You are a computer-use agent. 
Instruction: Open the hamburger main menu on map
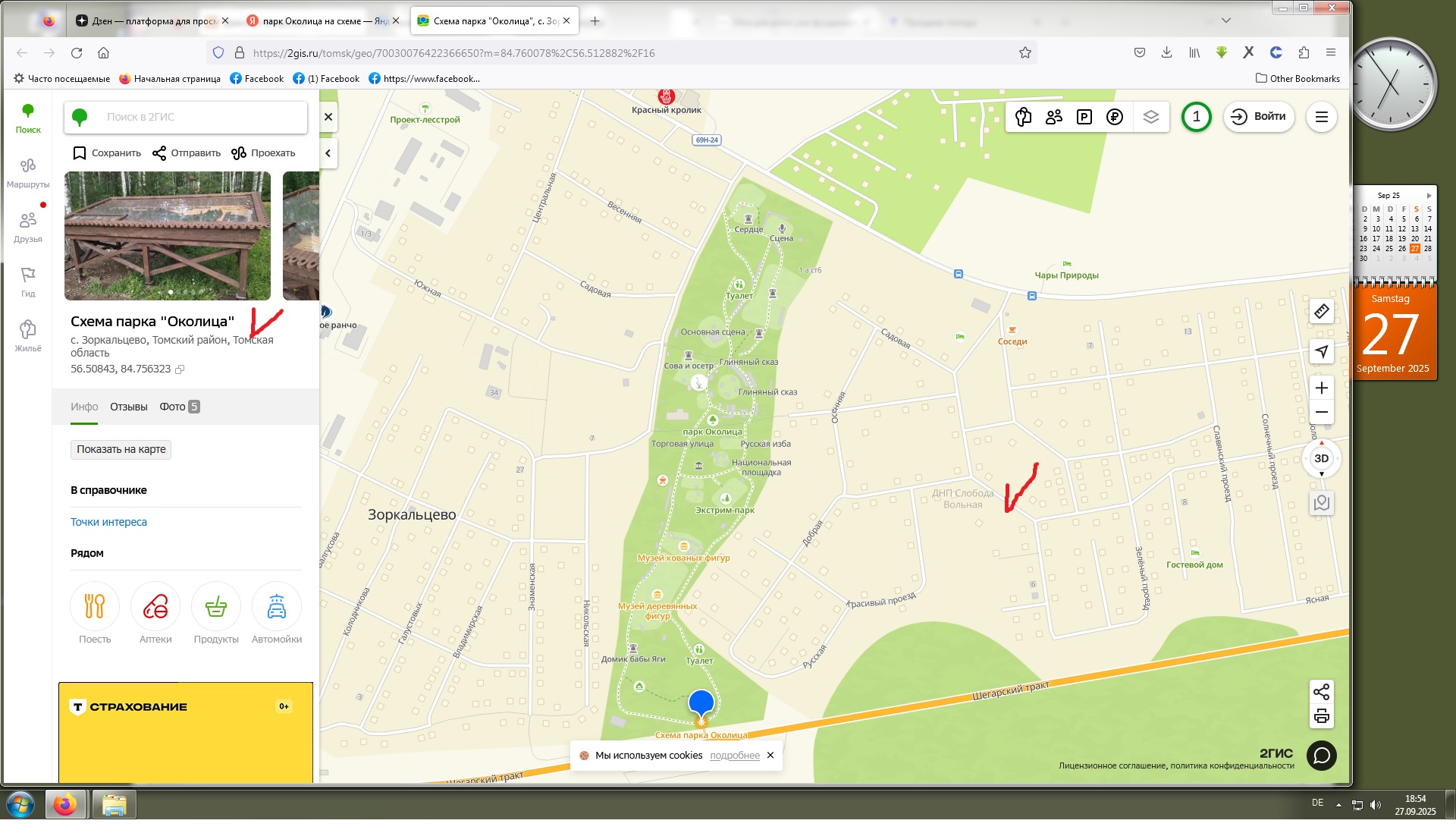(1321, 117)
